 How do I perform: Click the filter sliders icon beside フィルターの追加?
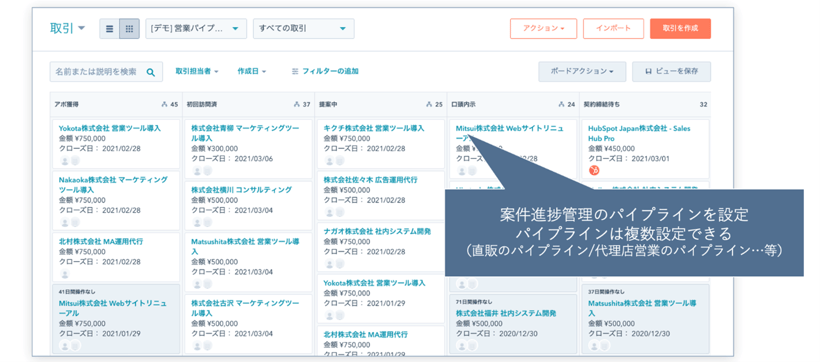[x=295, y=71]
